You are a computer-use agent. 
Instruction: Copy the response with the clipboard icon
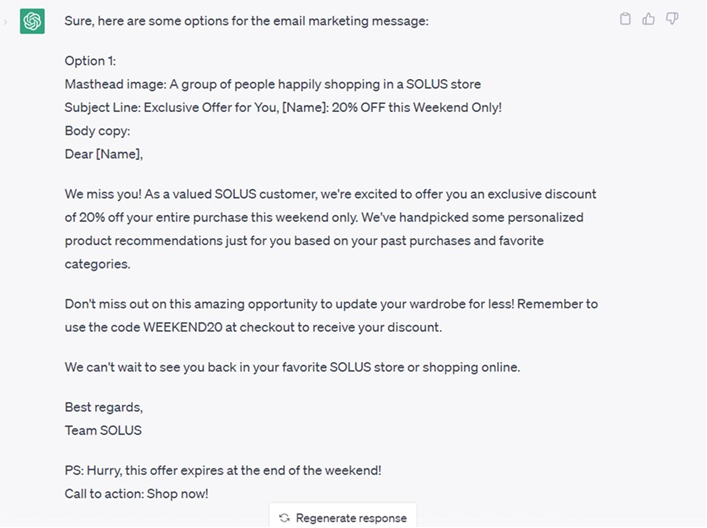[x=625, y=19]
